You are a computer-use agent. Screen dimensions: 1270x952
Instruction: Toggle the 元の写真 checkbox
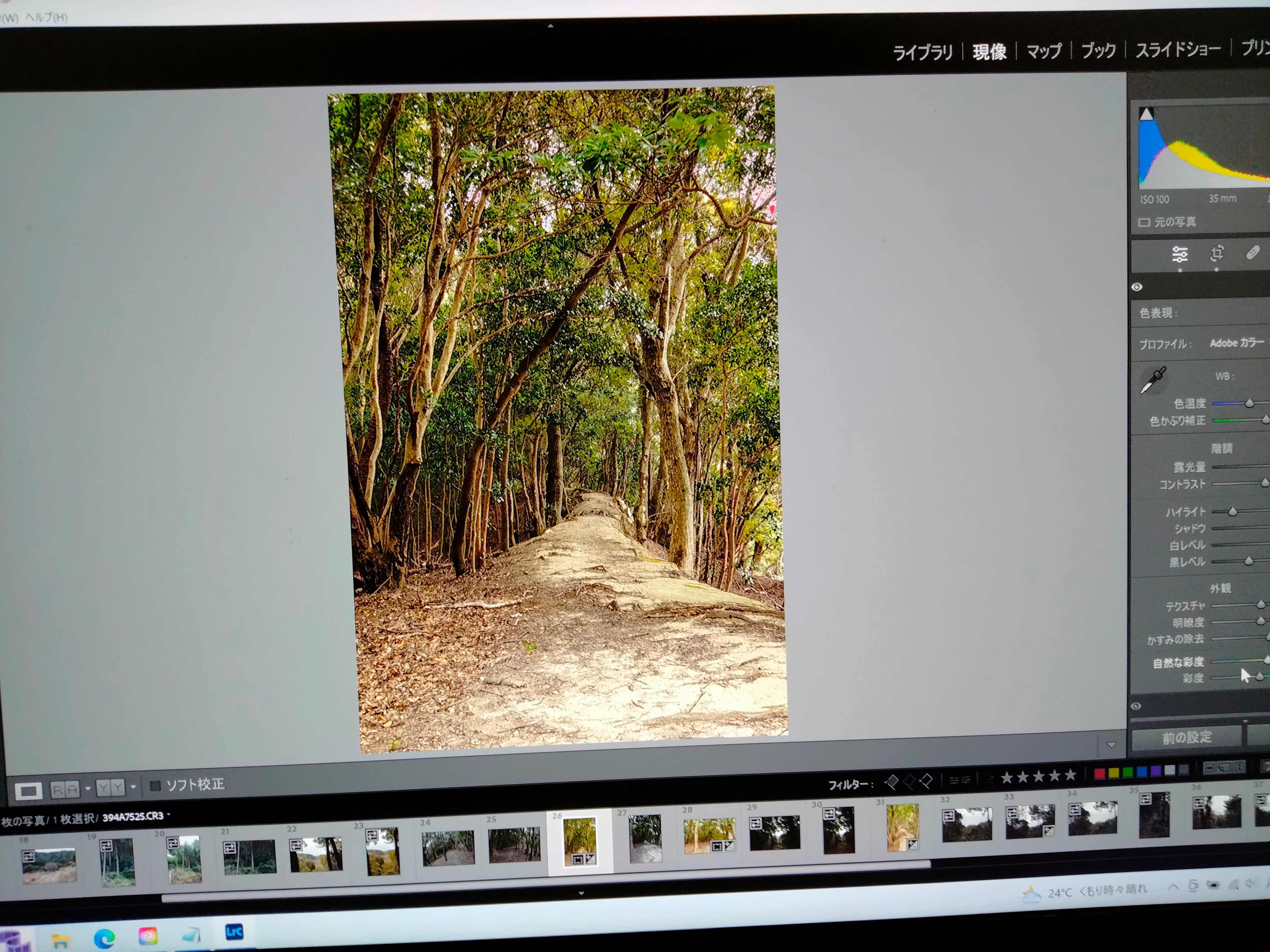click(x=1144, y=223)
